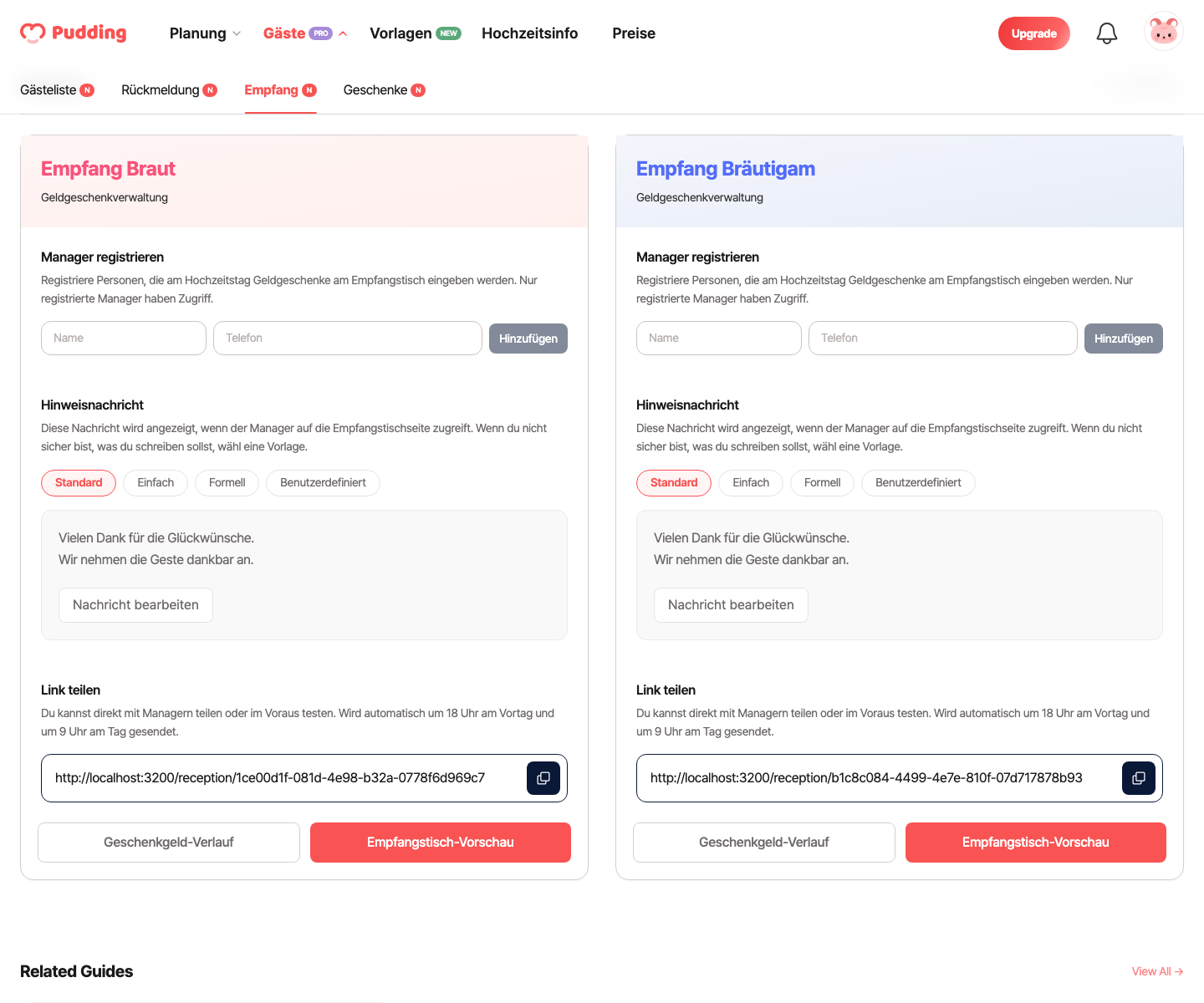The image size is (1204, 1003).
Task: Click the Braut reception URL text
Action: (270, 778)
